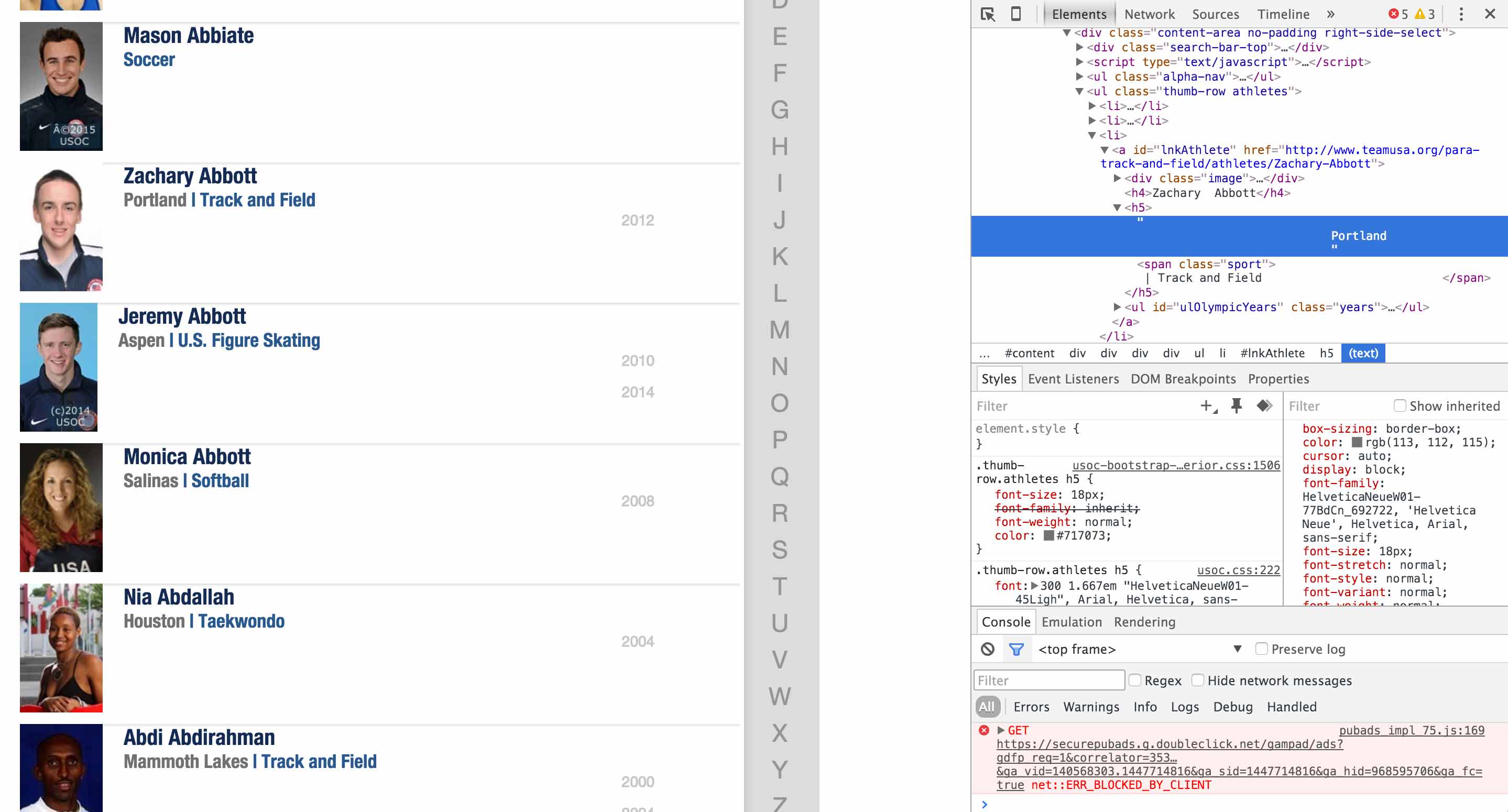Add a new style rule plus icon

[1208, 405]
